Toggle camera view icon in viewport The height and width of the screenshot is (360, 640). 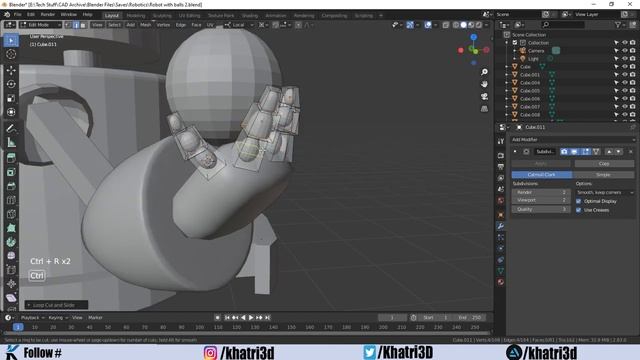click(x=484, y=96)
